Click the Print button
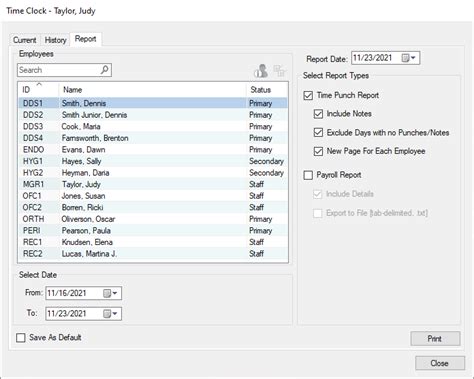This screenshot has width=474, height=379. [x=435, y=339]
